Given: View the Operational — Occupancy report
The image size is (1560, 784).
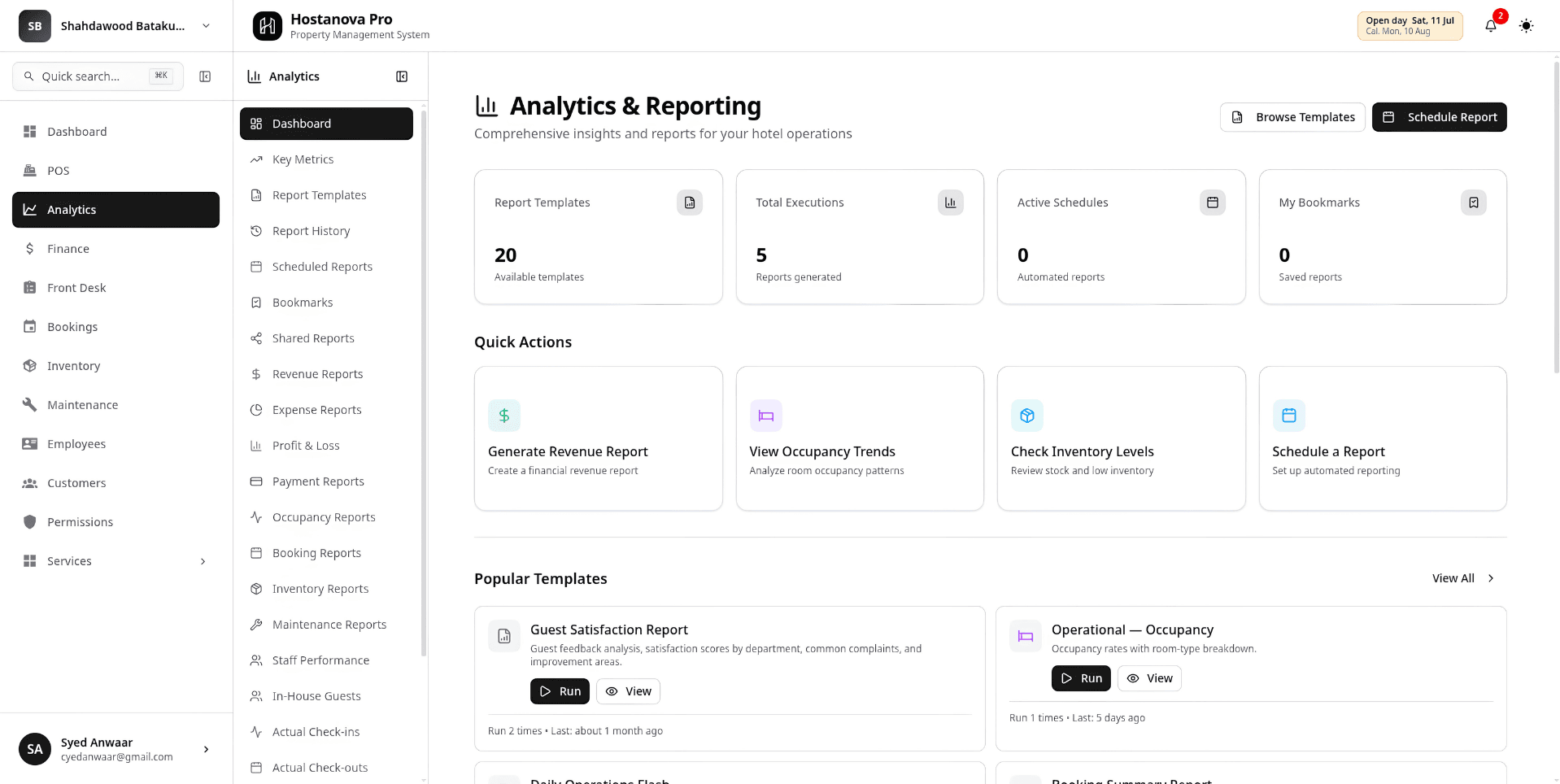Looking at the screenshot, I should 1149,678.
